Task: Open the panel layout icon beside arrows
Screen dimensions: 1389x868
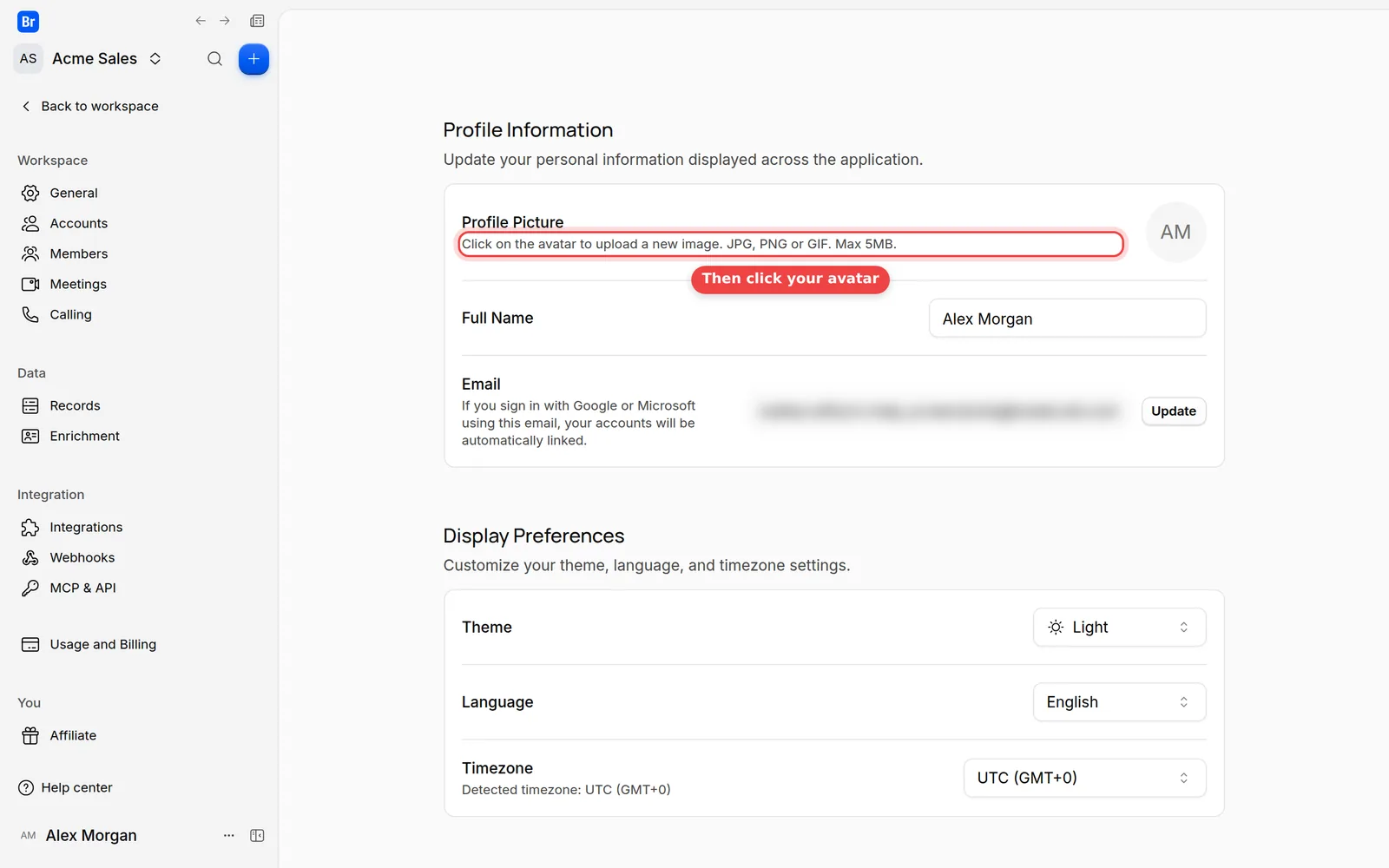Action: coord(257,21)
